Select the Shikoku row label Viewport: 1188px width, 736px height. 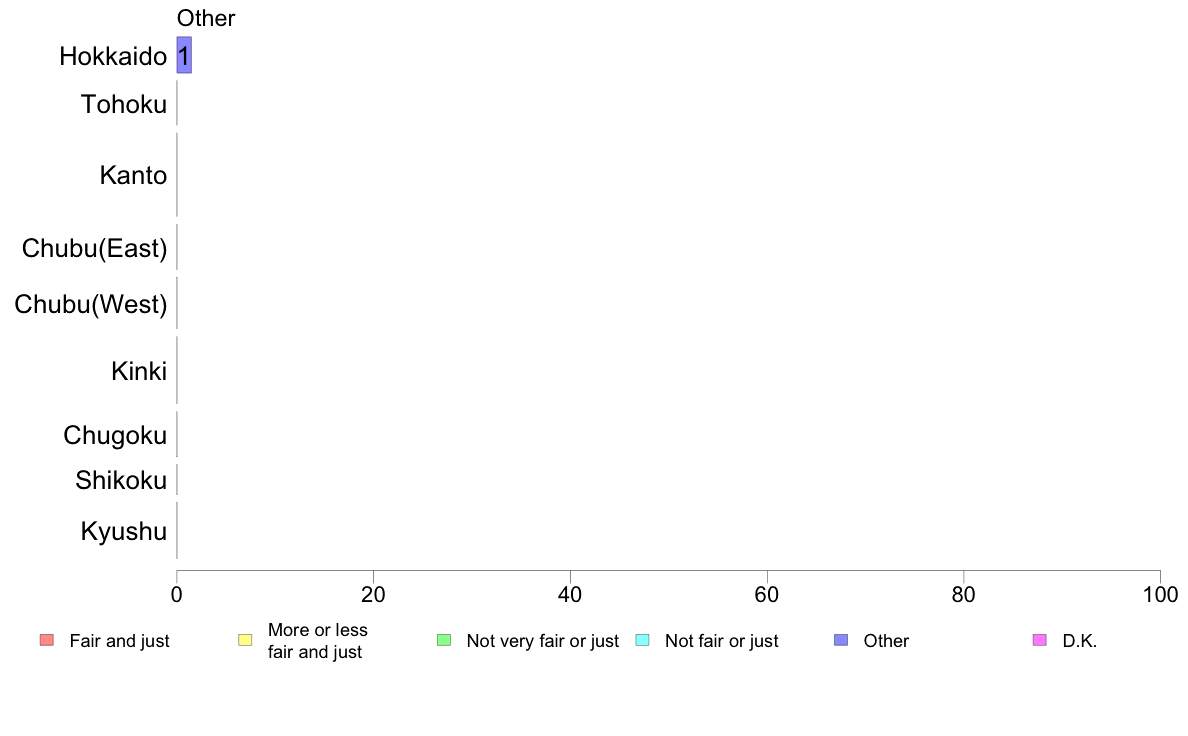(x=121, y=480)
